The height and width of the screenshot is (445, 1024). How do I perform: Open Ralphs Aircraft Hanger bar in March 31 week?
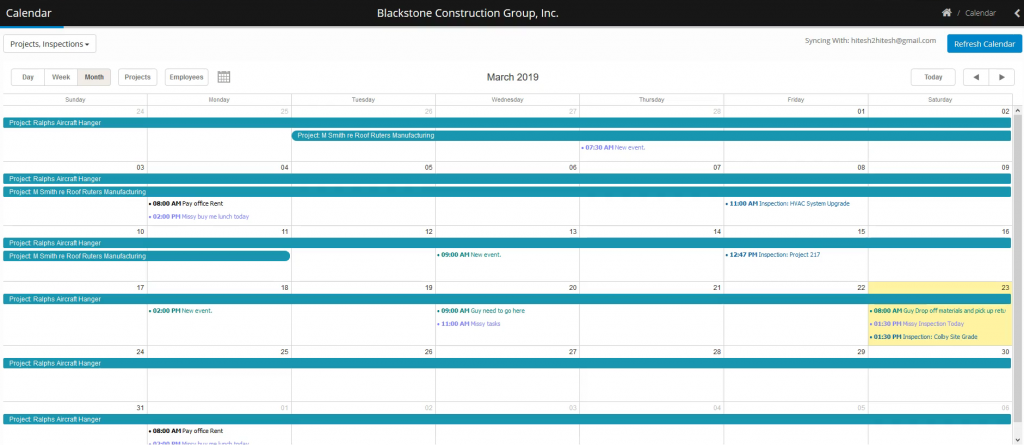[x=507, y=420]
